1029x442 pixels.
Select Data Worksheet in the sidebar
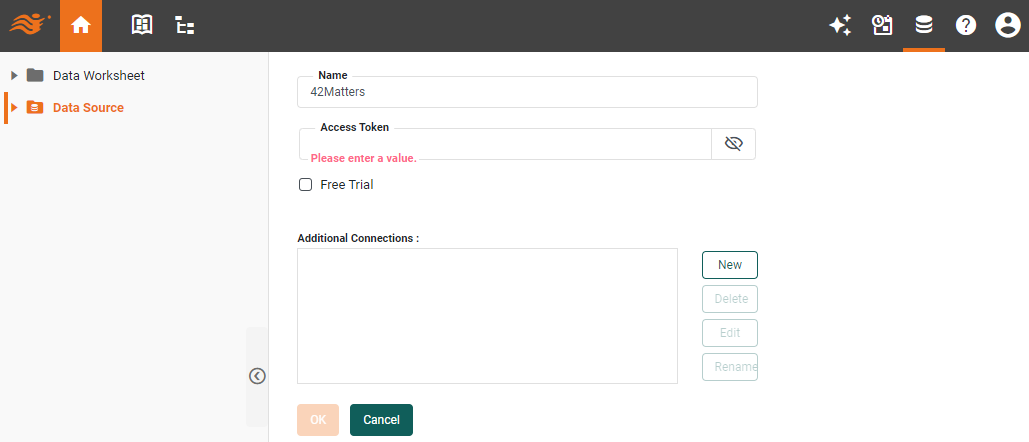98,75
